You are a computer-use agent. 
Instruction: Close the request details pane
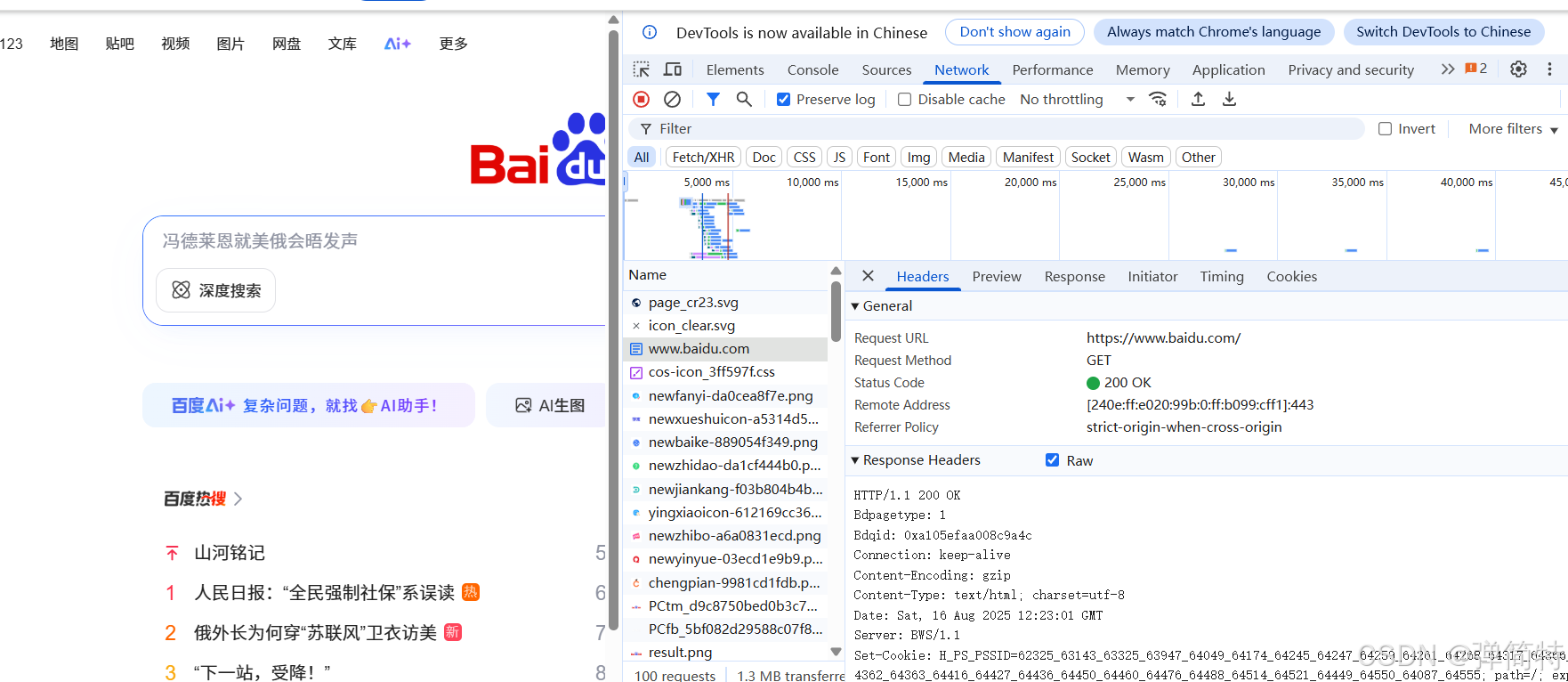pyautogui.click(x=868, y=276)
